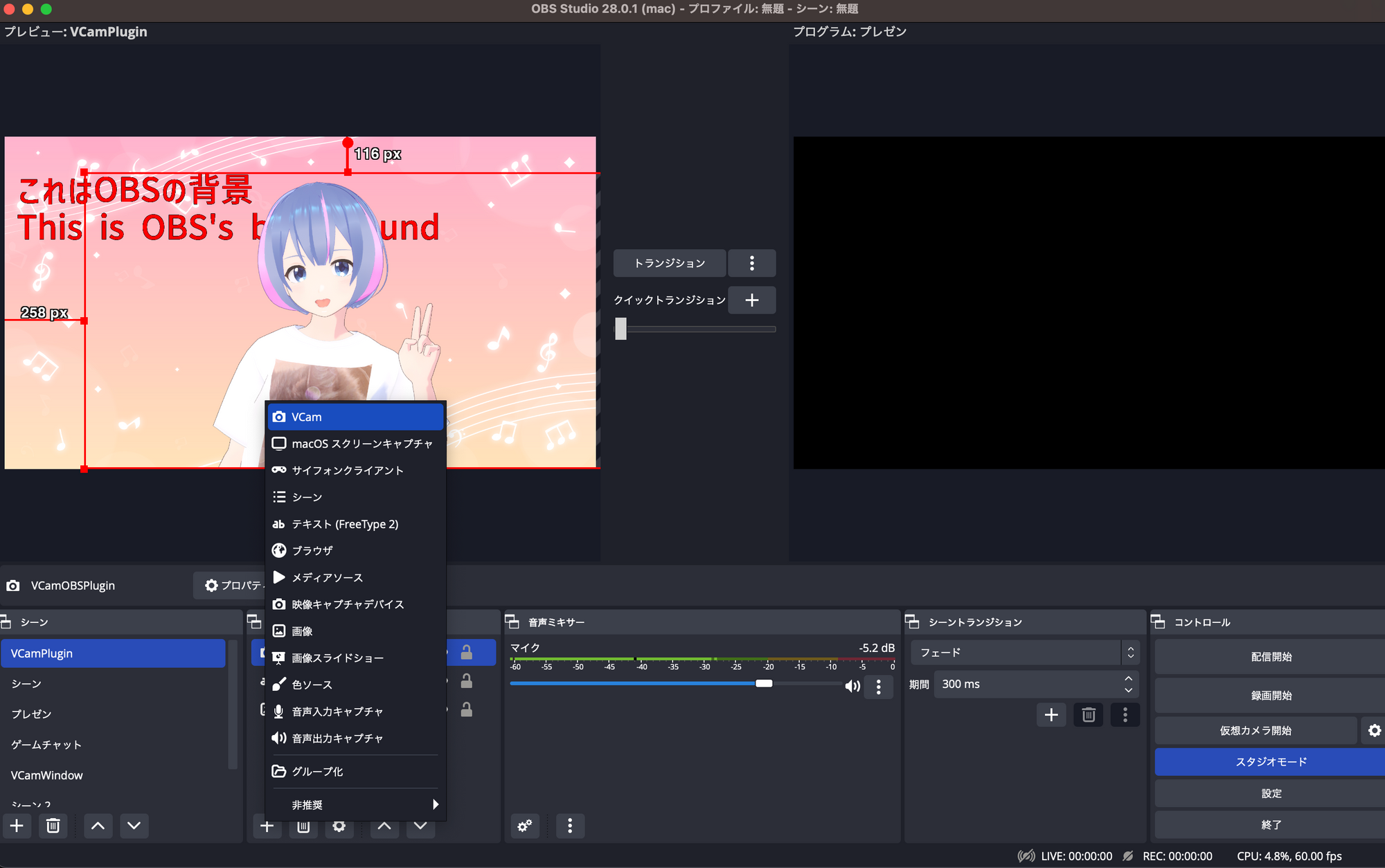The image size is (1385, 868).
Task: Toggle lock on the first source
Action: click(467, 653)
